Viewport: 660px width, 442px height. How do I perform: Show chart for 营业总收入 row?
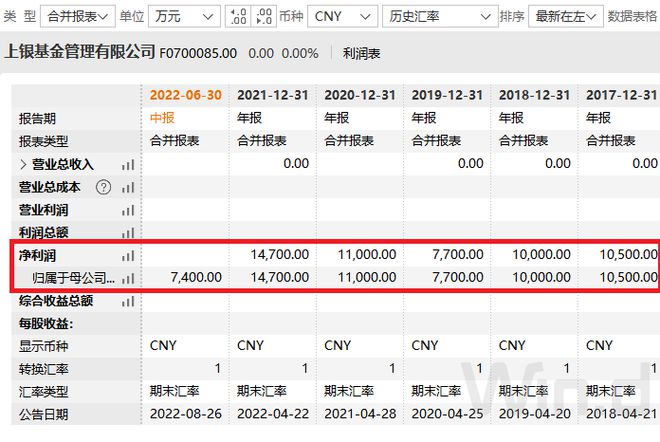pyautogui.click(x=128, y=165)
